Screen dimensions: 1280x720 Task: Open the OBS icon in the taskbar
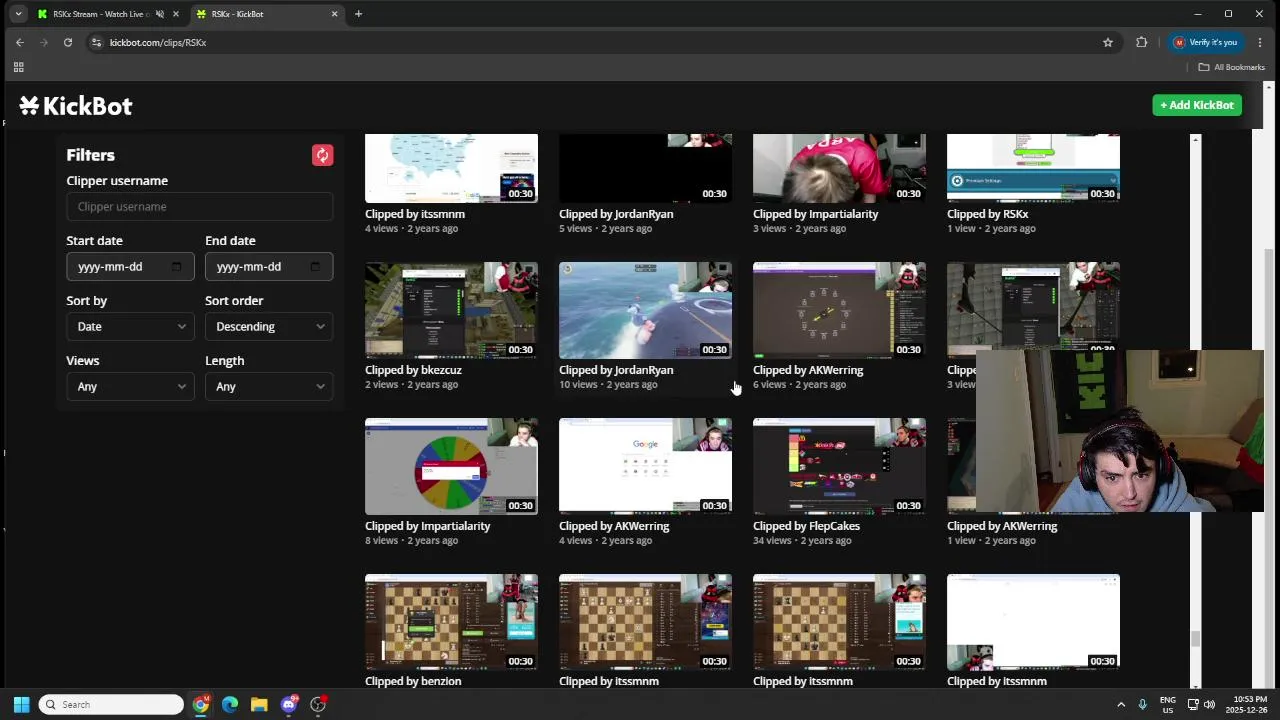tap(318, 704)
